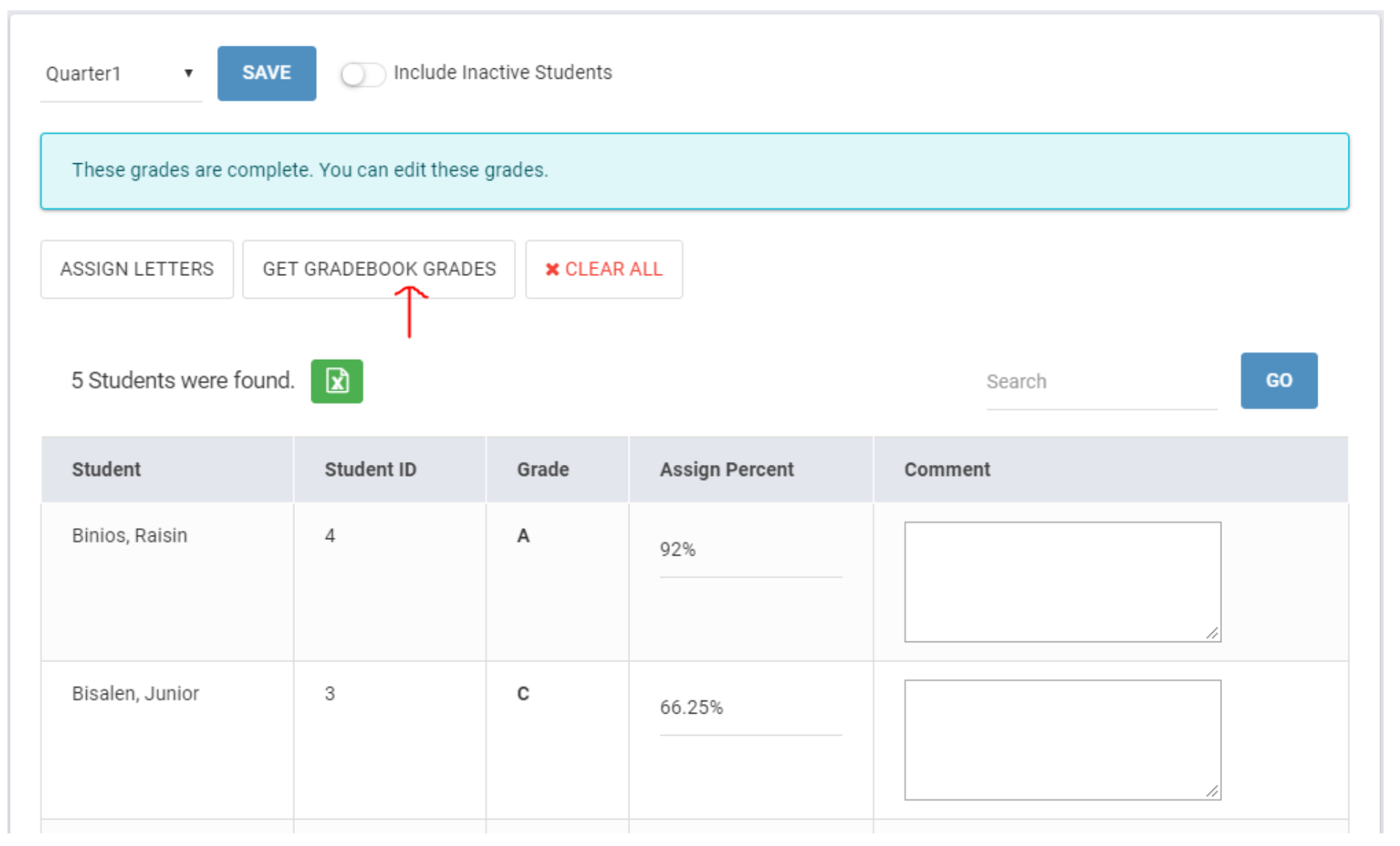The image size is (1400, 846).
Task: Click resize handle on Raisin's comment box
Action: pyautogui.click(x=1212, y=633)
